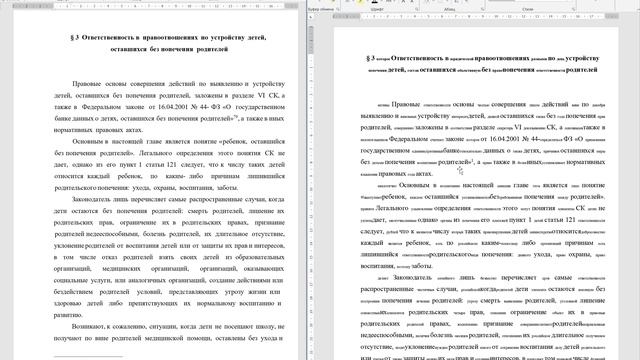Click word 'Легального' in the right document
Screen dimensions: 640x360
click(x=392, y=208)
